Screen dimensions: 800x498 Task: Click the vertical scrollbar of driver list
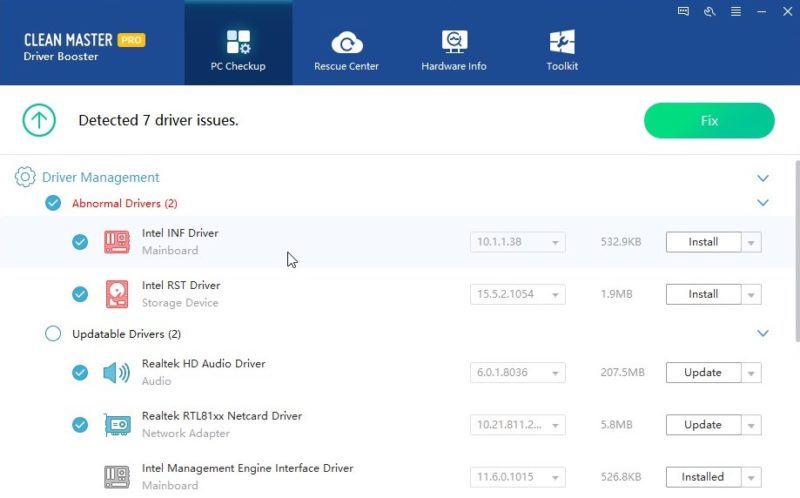[x=797, y=250]
